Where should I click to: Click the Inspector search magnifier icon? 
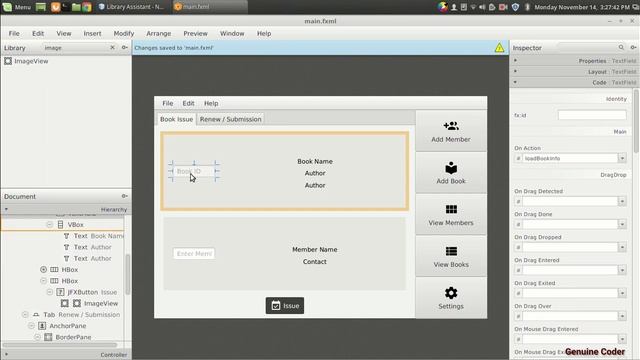621,47
